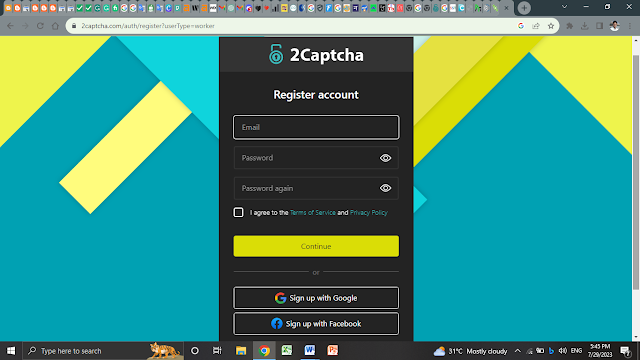The image size is (640, 360).
Task: Select the 2captcha URL in the address bar
Action: (x=148, y=26)
